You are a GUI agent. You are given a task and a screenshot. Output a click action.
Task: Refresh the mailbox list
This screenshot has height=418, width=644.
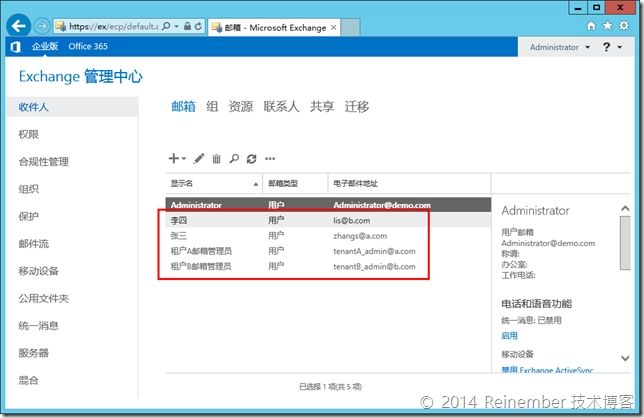pos(251,158)
